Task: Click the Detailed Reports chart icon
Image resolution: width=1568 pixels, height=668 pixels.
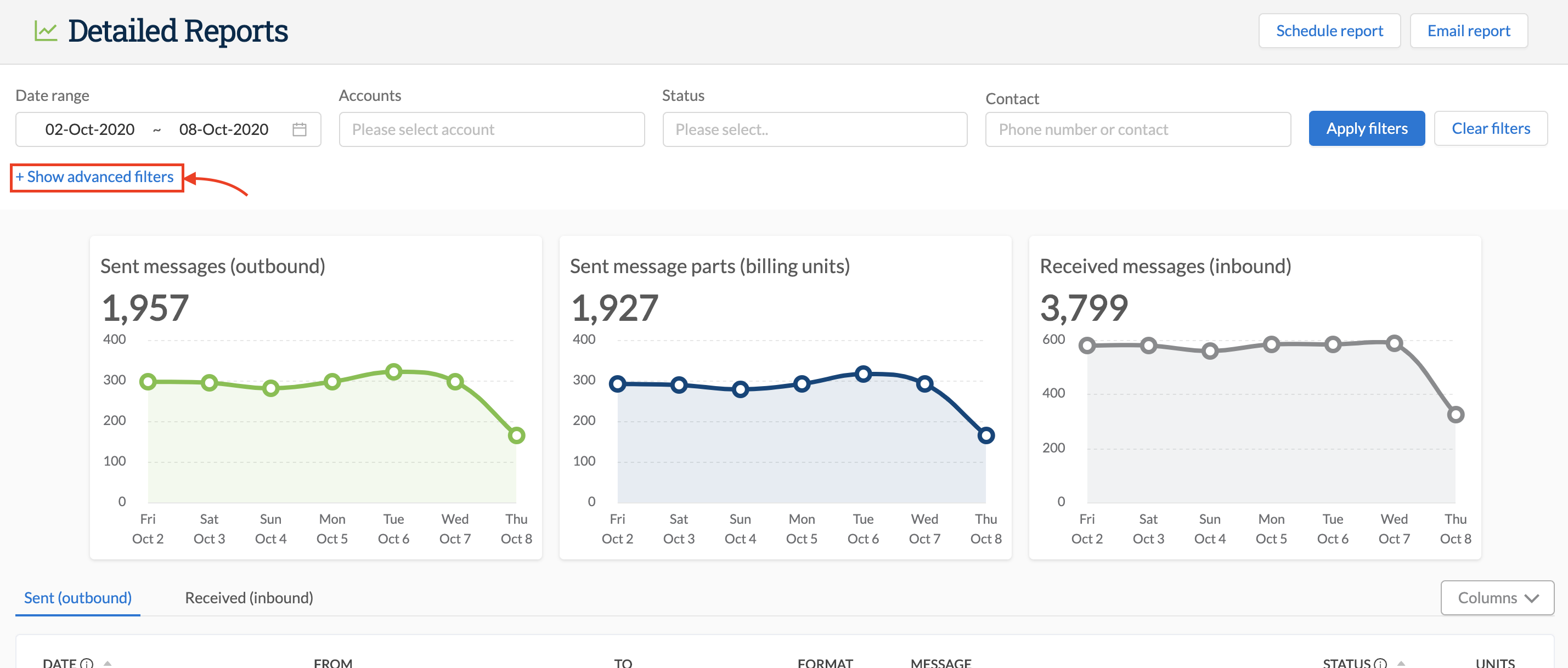Action: 46,31
